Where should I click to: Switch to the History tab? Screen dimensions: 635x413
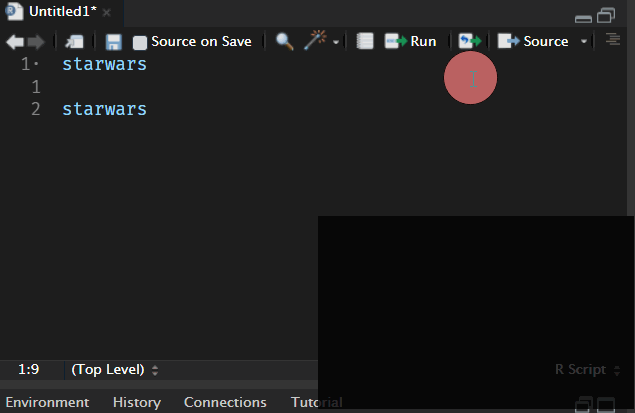pos(137,402)
